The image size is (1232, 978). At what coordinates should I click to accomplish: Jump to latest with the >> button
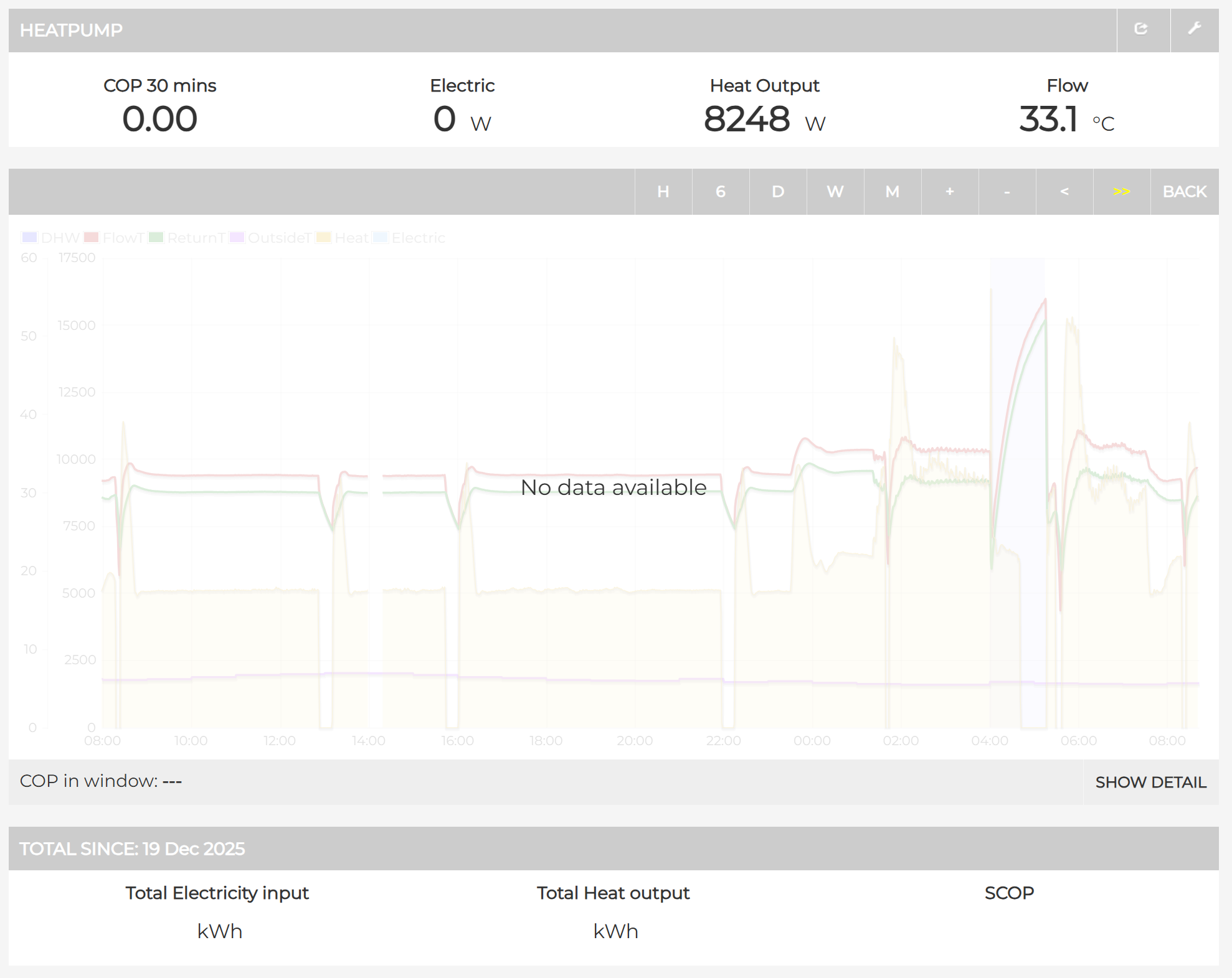(1121, 192)
